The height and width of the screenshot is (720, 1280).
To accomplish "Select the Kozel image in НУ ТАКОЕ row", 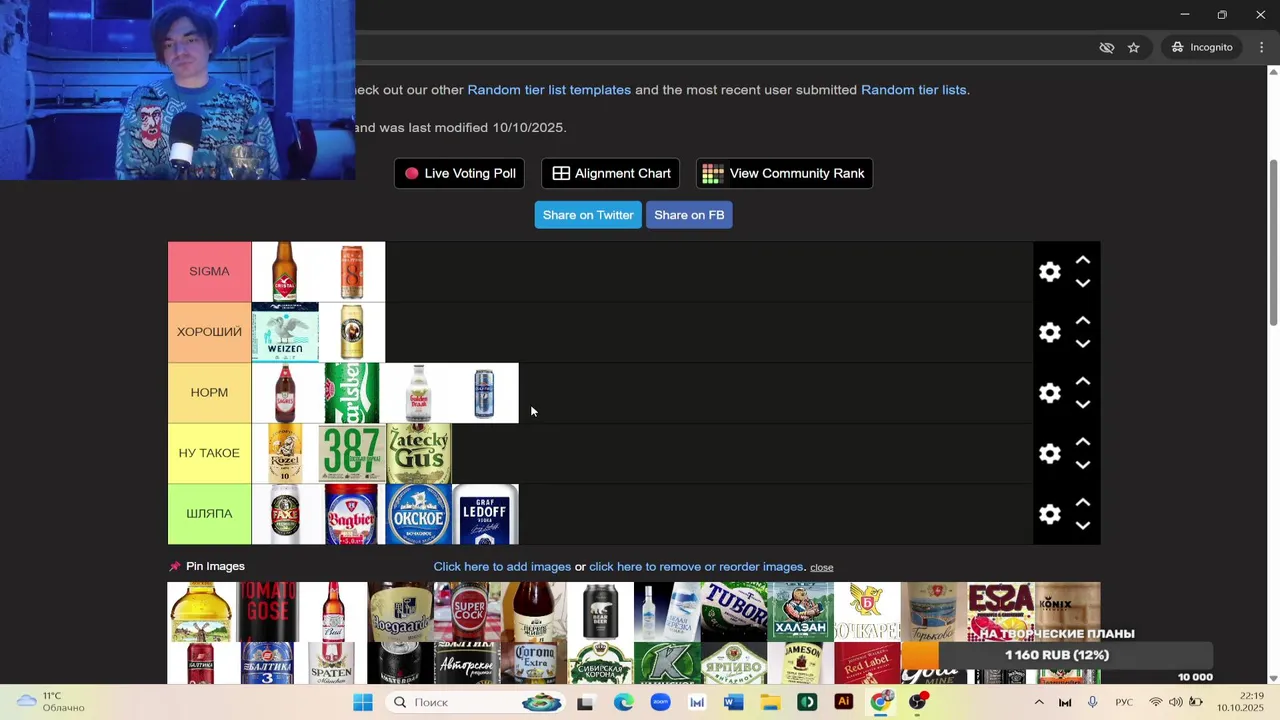I will (x=285, y=453).
